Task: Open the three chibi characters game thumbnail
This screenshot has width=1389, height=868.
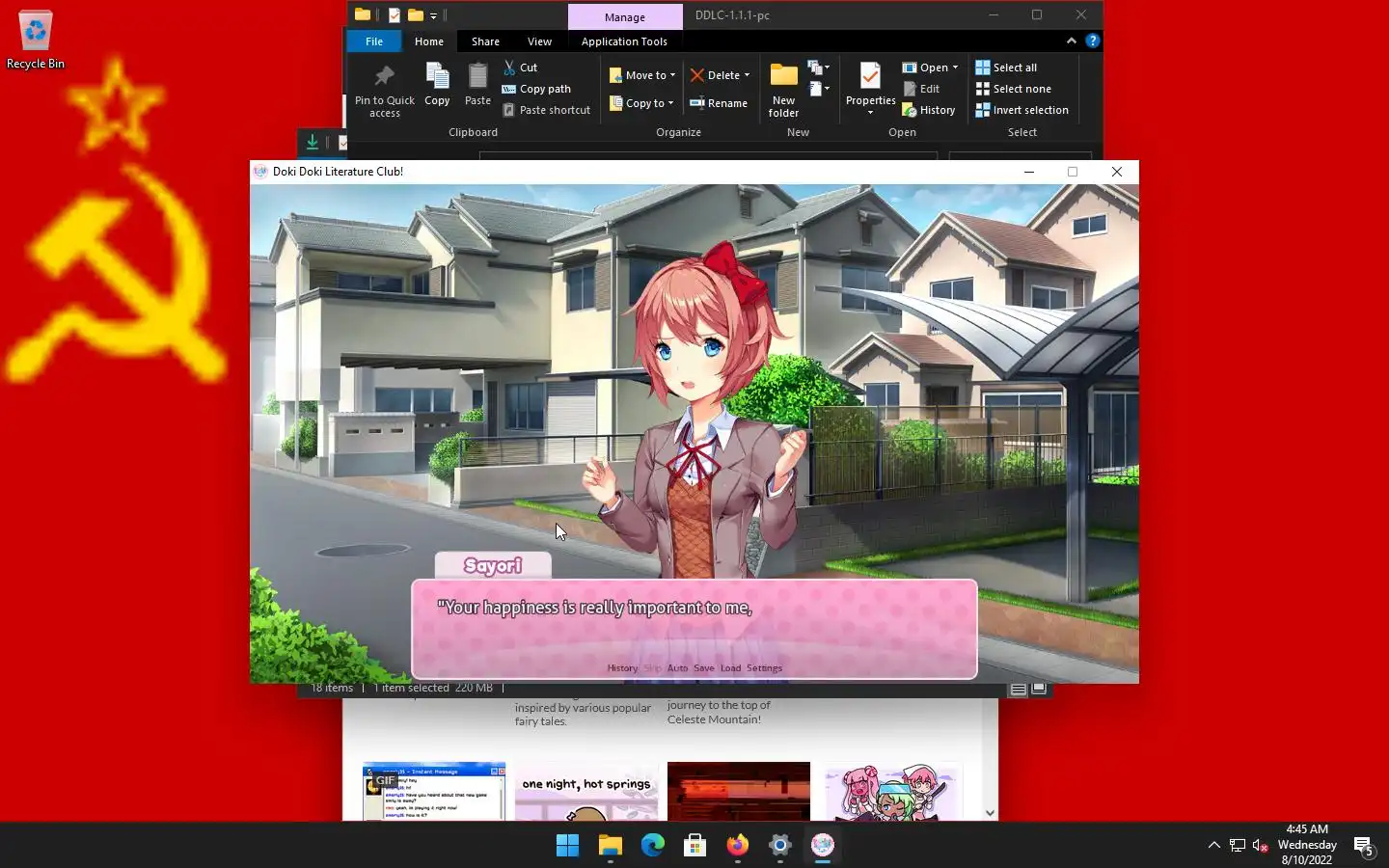Action: tap(891, 792)
